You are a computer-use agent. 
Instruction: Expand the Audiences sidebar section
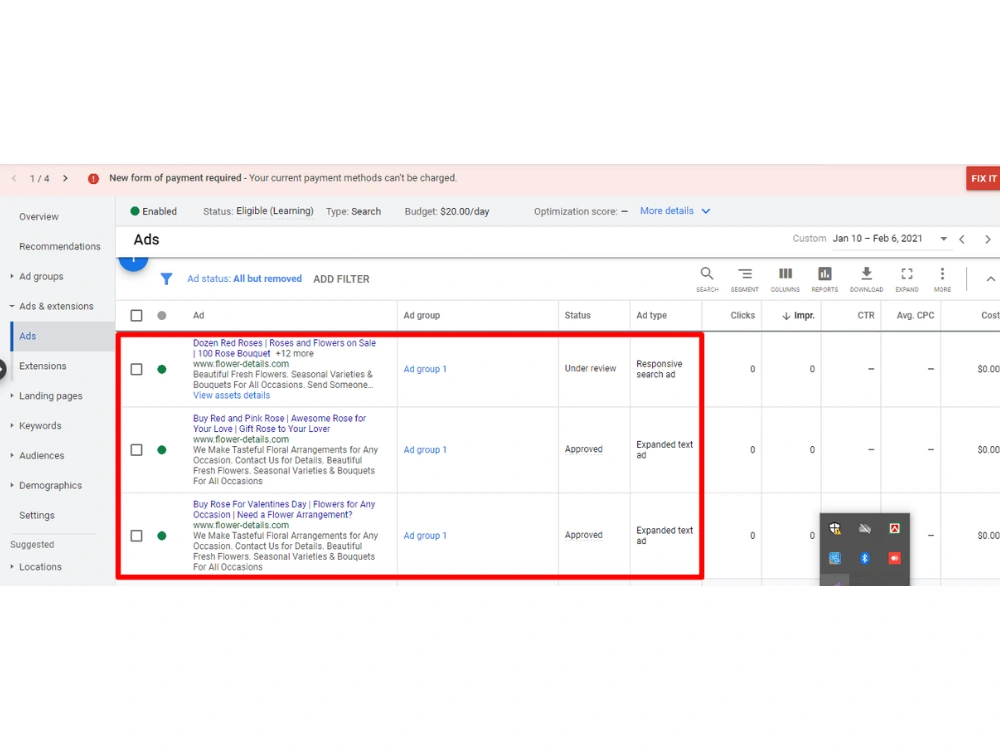[12, 455]
